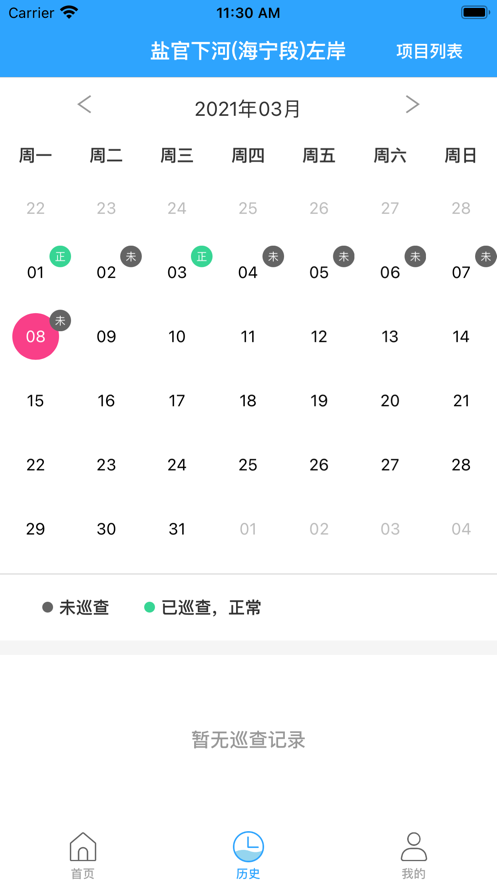Tap the 盐官下河(海宁段)左岸 title
The height and width of the screenshot is (883, 497).
[x=248, y=51]
